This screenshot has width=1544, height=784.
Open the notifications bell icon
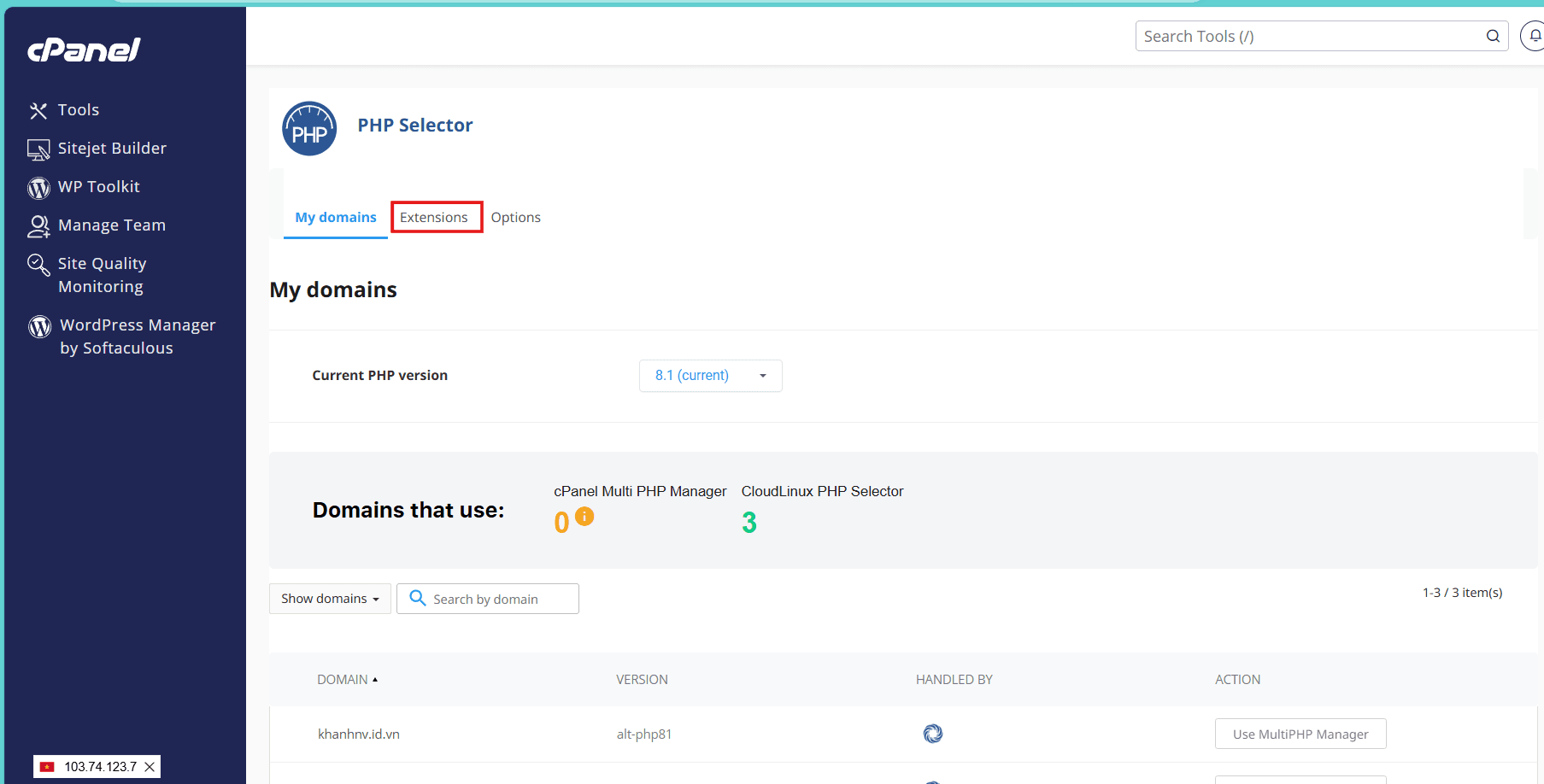point(1535,36)
